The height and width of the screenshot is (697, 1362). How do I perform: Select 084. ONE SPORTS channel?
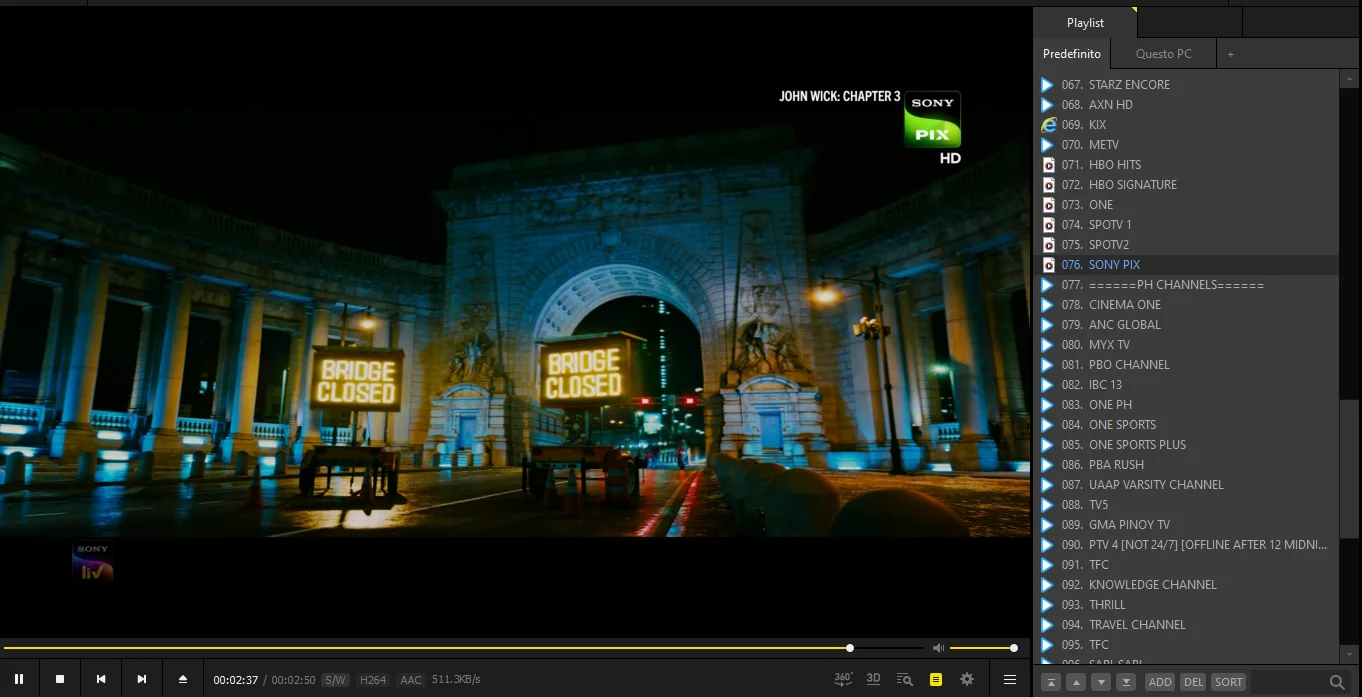[x=1186, y=425]
